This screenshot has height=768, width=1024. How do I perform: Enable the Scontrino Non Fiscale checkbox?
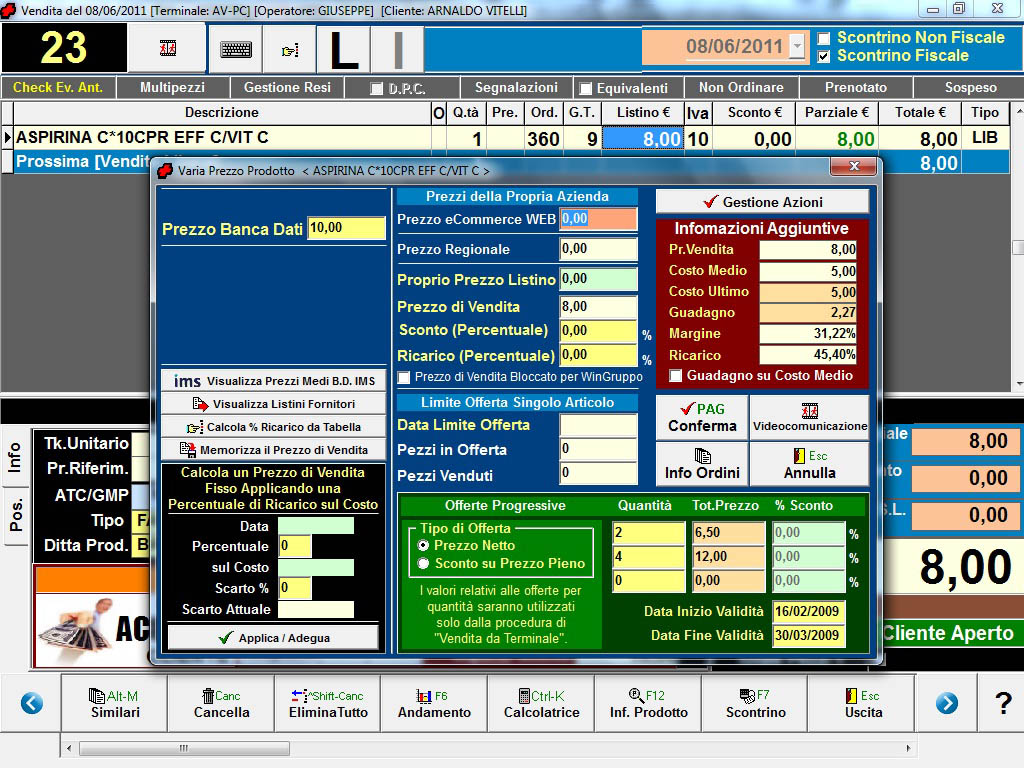[x=824, y=39]
